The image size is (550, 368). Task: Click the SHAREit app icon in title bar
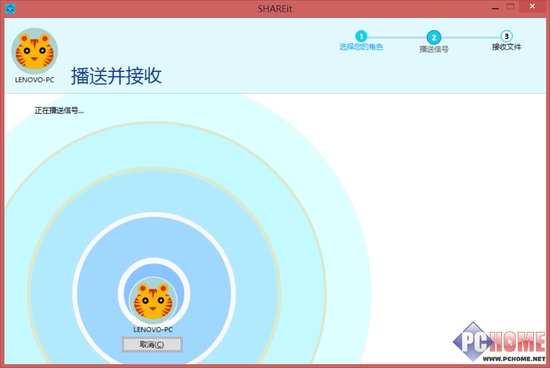click(10, 8)
